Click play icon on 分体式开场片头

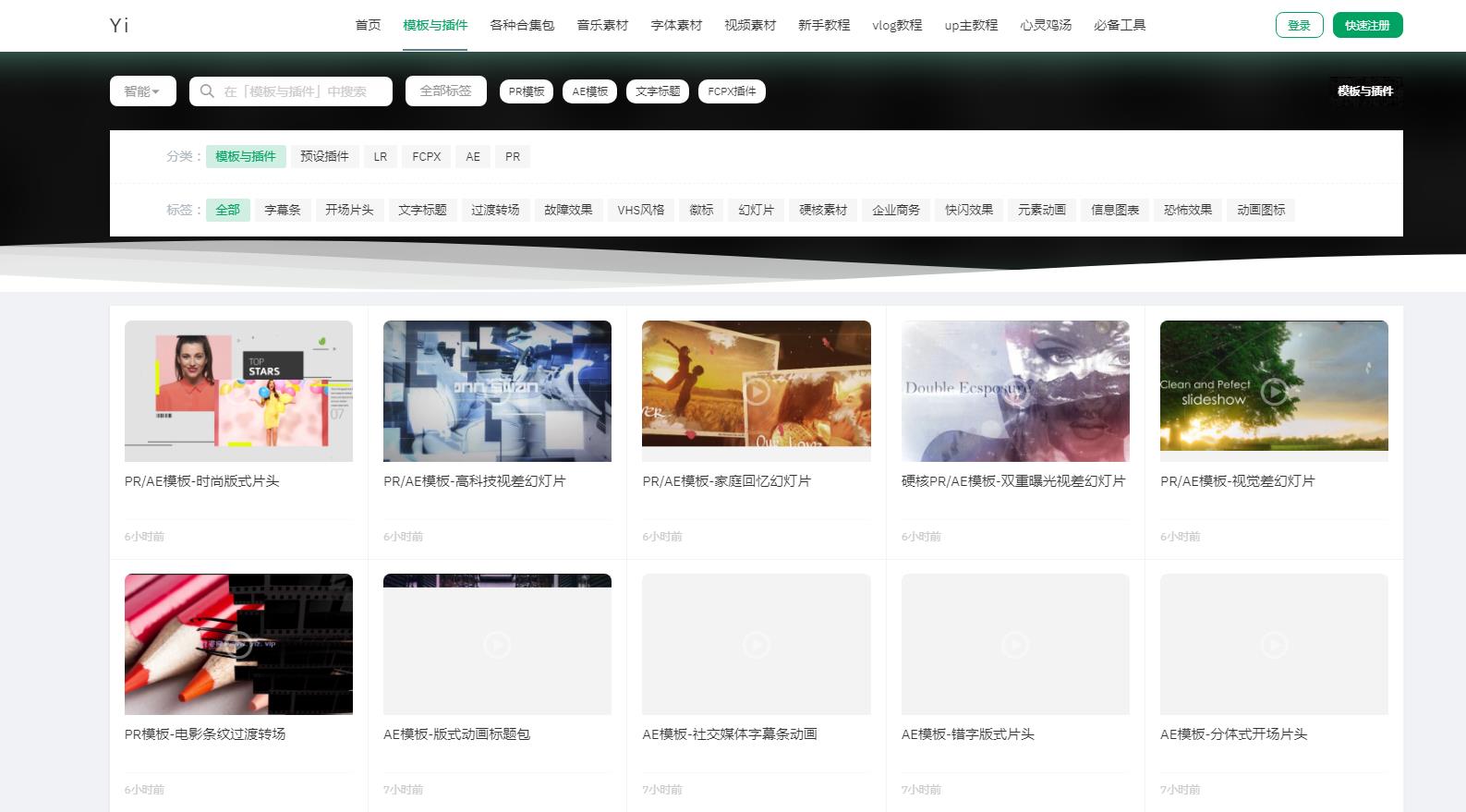tap(1274, 645)
